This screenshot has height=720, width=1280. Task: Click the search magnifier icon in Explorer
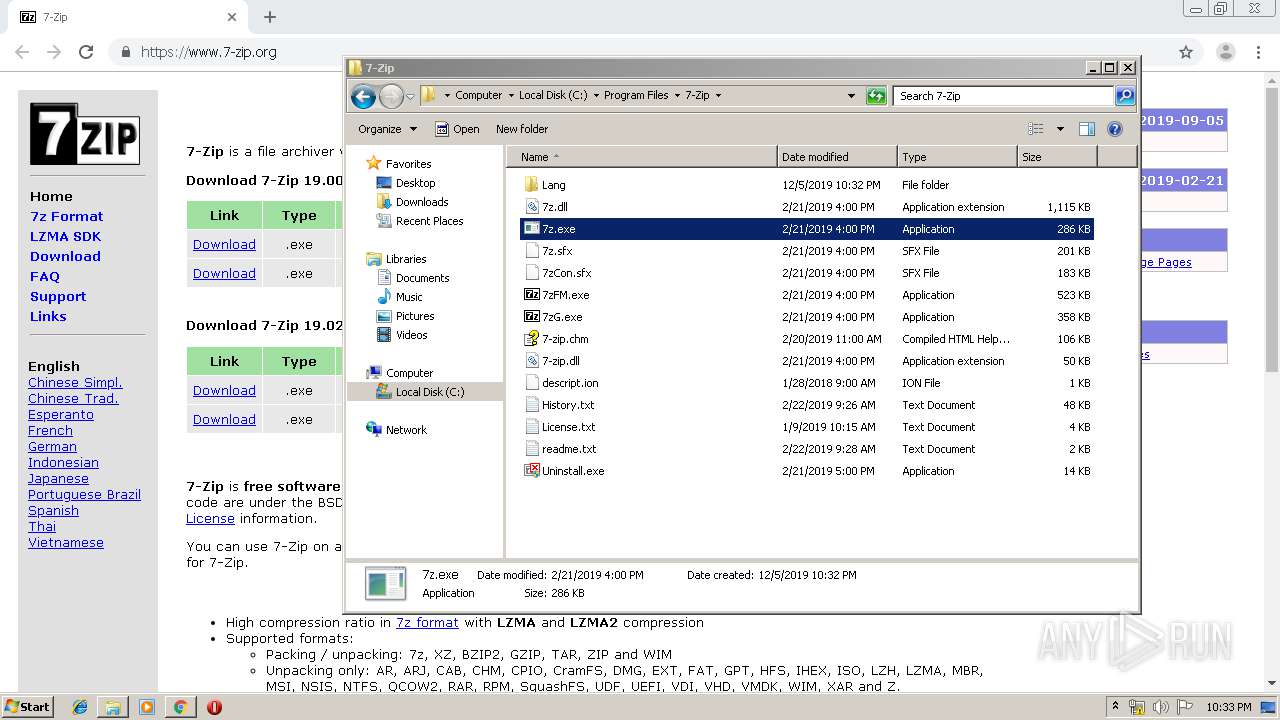1125,96
